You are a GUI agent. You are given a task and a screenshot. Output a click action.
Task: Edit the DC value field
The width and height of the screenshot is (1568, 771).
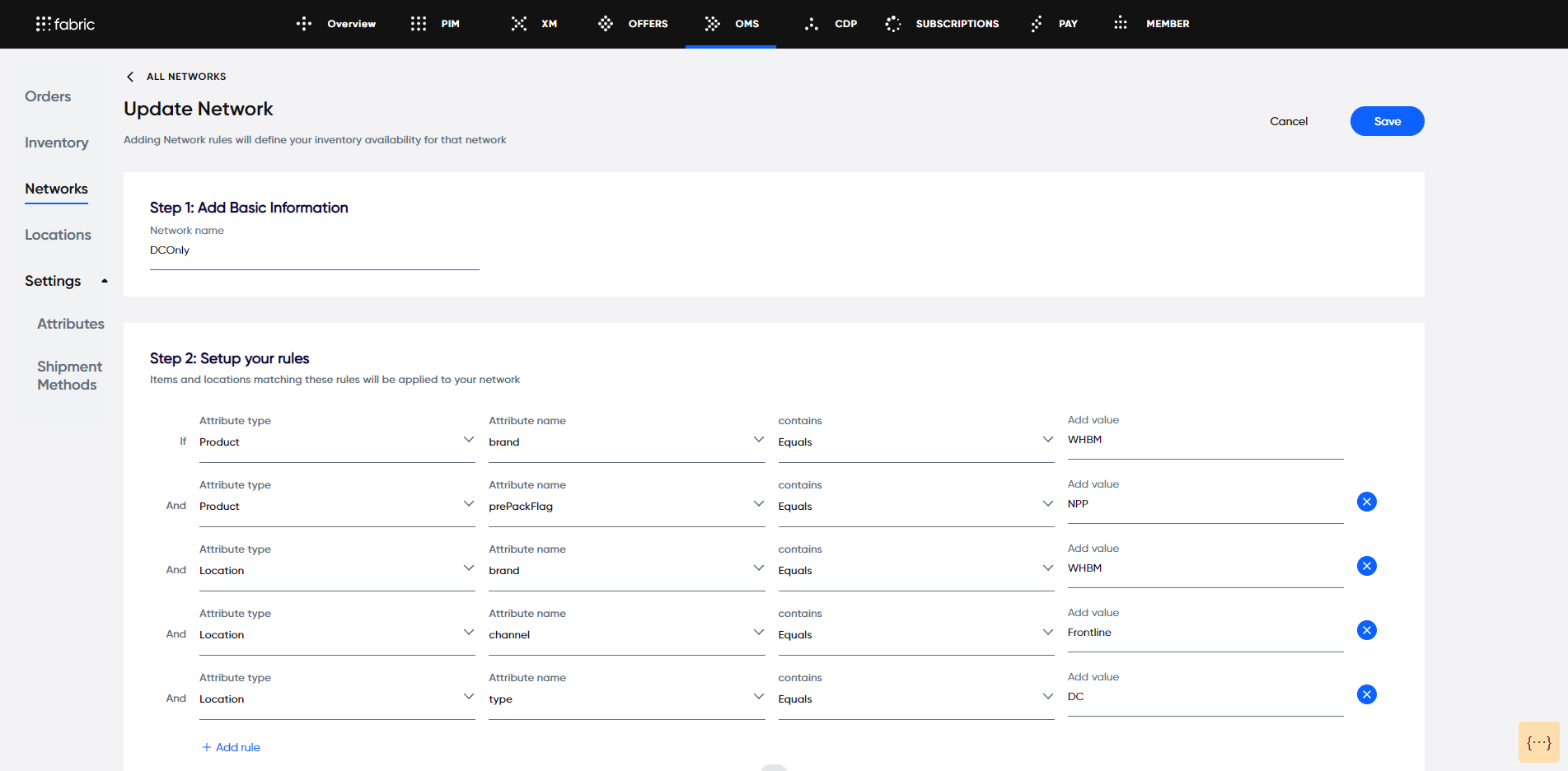1205,697
